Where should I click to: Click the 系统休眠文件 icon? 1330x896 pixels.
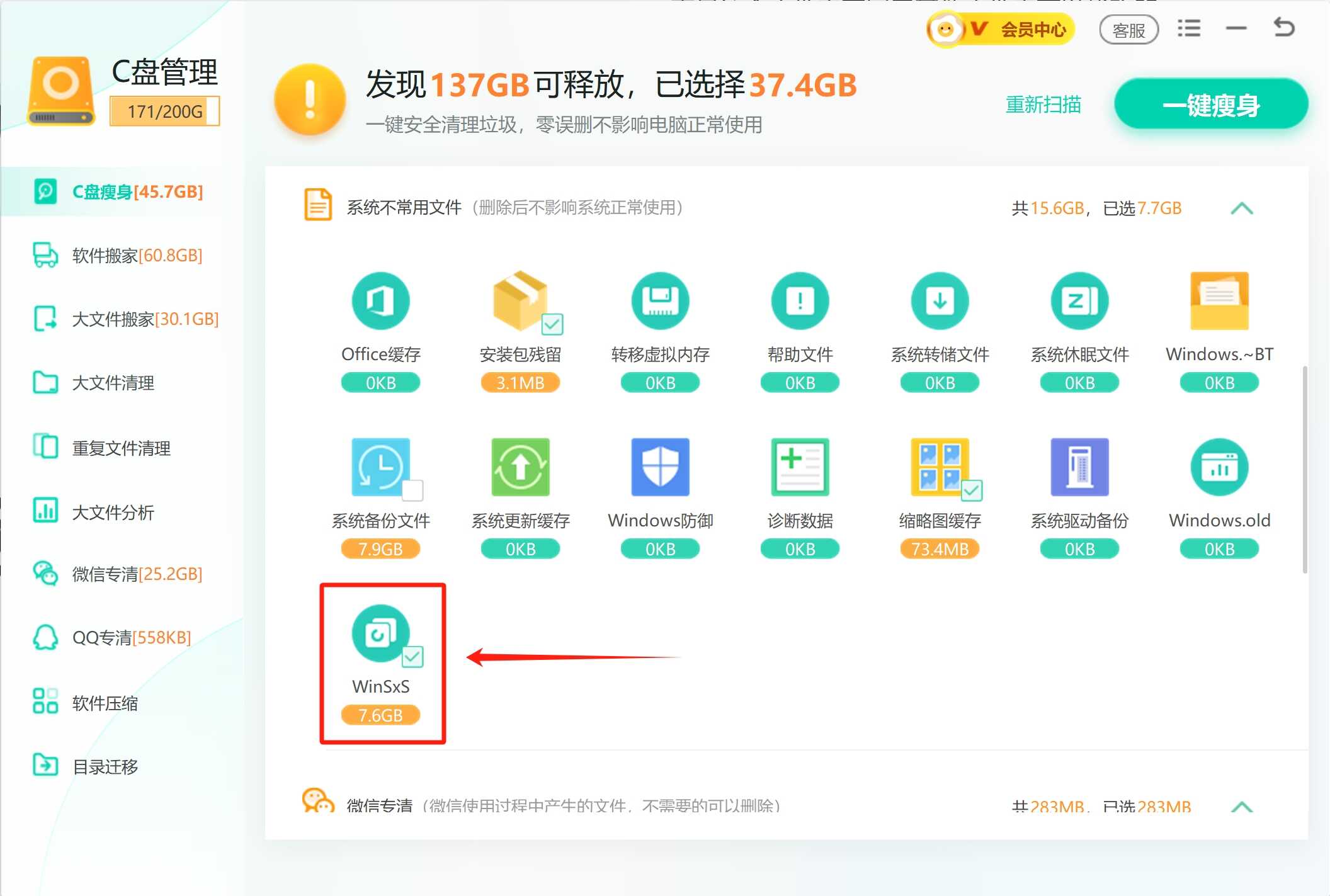click(1079, 301)
